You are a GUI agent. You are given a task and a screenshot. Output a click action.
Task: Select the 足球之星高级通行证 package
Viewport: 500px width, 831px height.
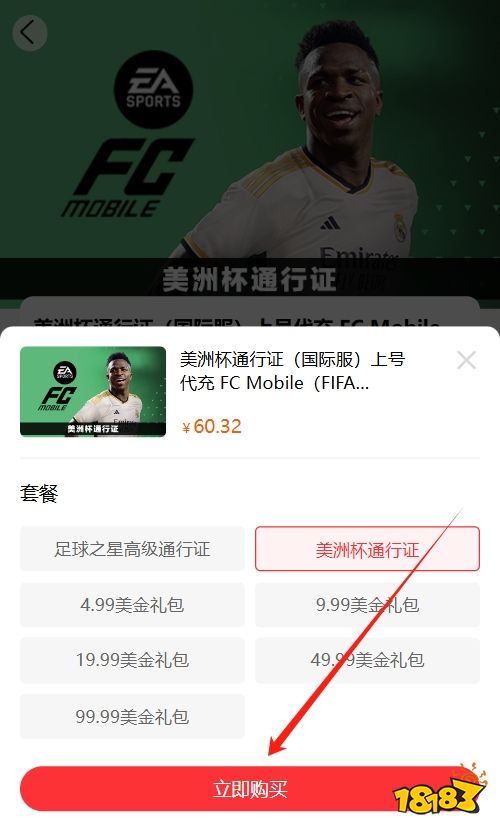coord(132,549)
